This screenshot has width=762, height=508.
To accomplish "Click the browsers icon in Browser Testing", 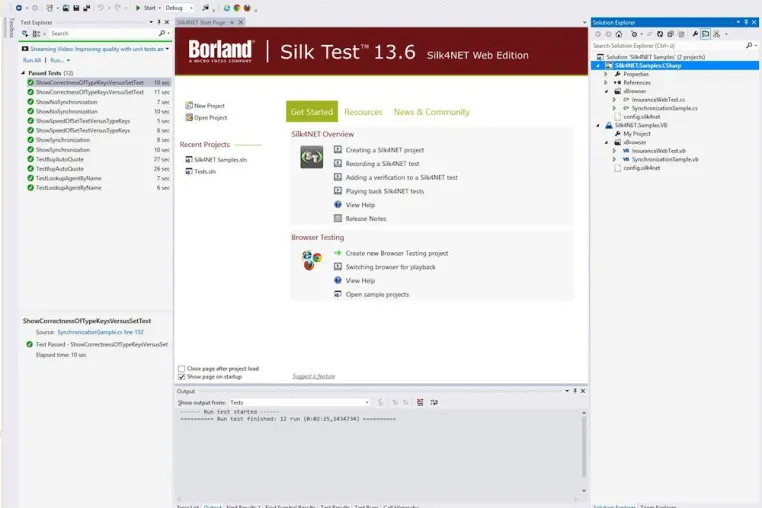I will [x=312, y=260].
